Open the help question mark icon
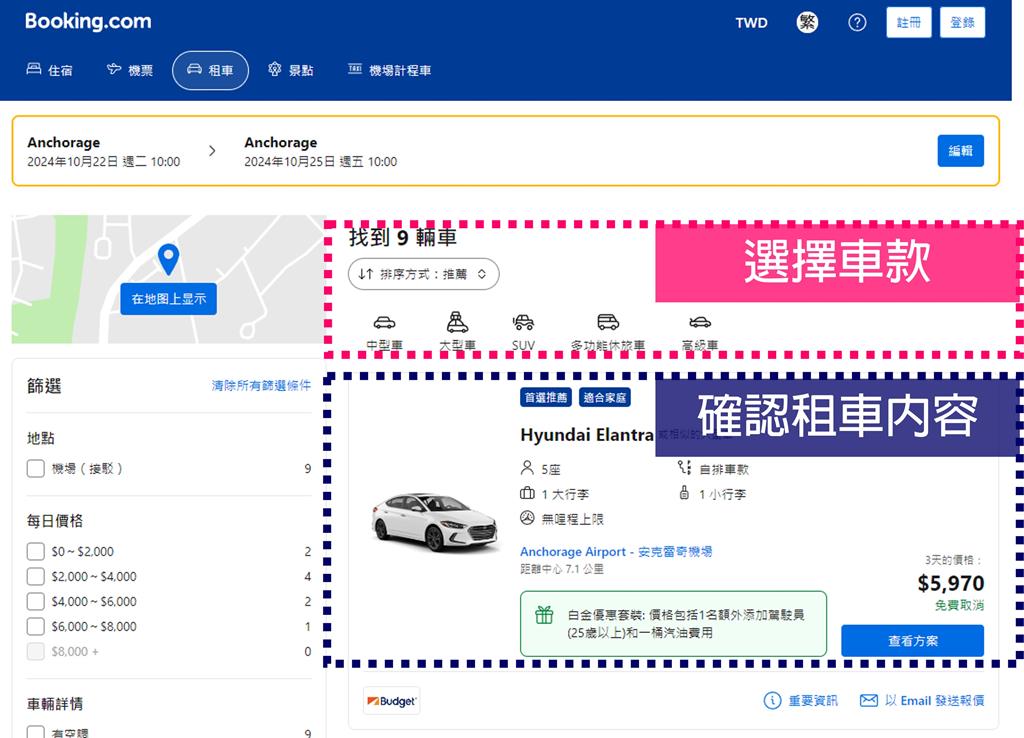Viewport: 1024px width, 738px height. (x=857, y=23)
